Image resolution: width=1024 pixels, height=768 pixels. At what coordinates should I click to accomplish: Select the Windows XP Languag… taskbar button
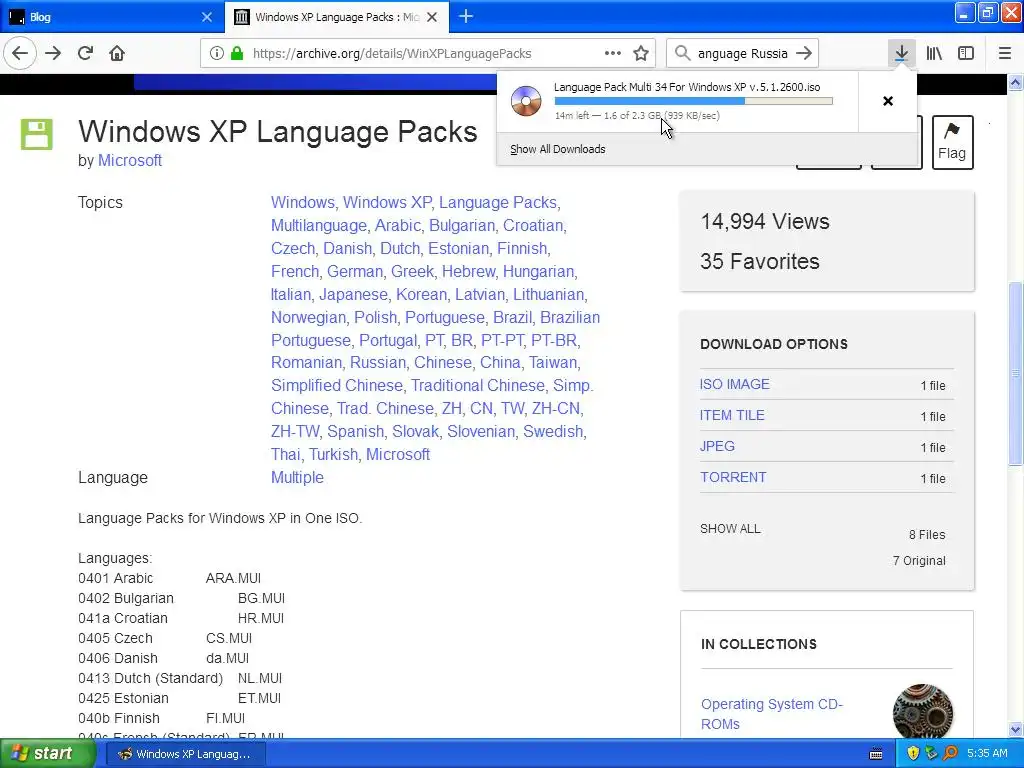click(184, 754)
